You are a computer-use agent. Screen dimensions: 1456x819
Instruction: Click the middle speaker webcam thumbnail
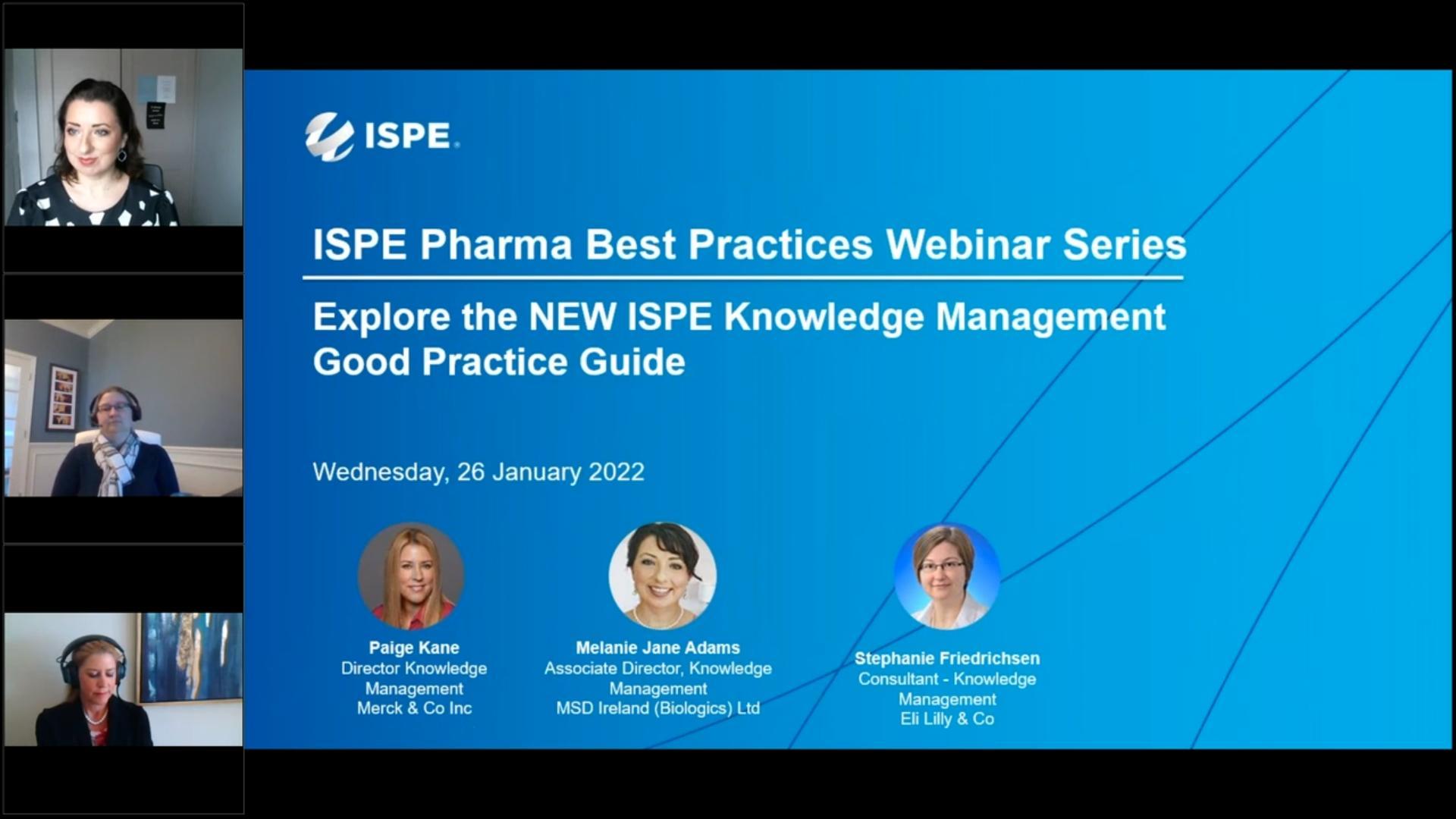(x=123, y=409)
